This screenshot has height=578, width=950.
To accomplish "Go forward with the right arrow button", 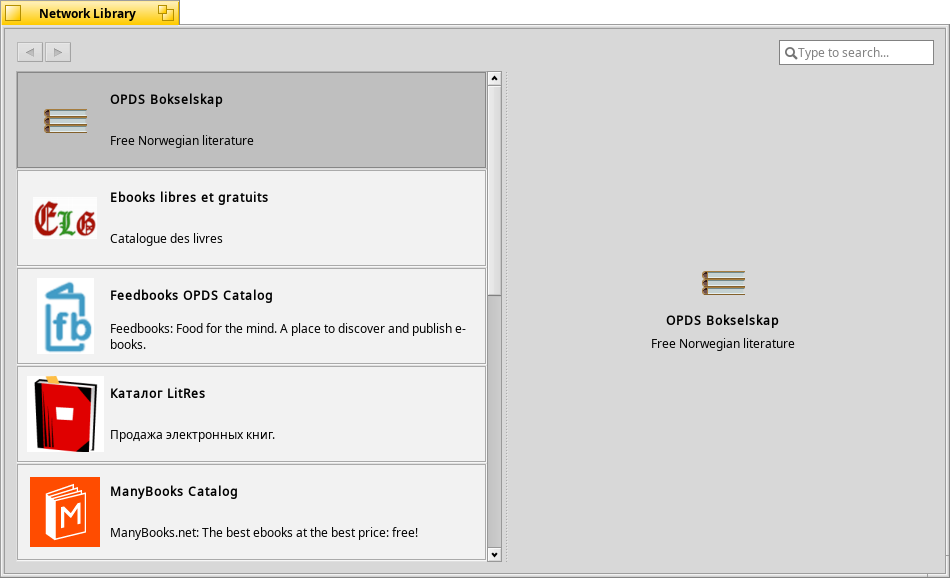I will pos(58,52).
